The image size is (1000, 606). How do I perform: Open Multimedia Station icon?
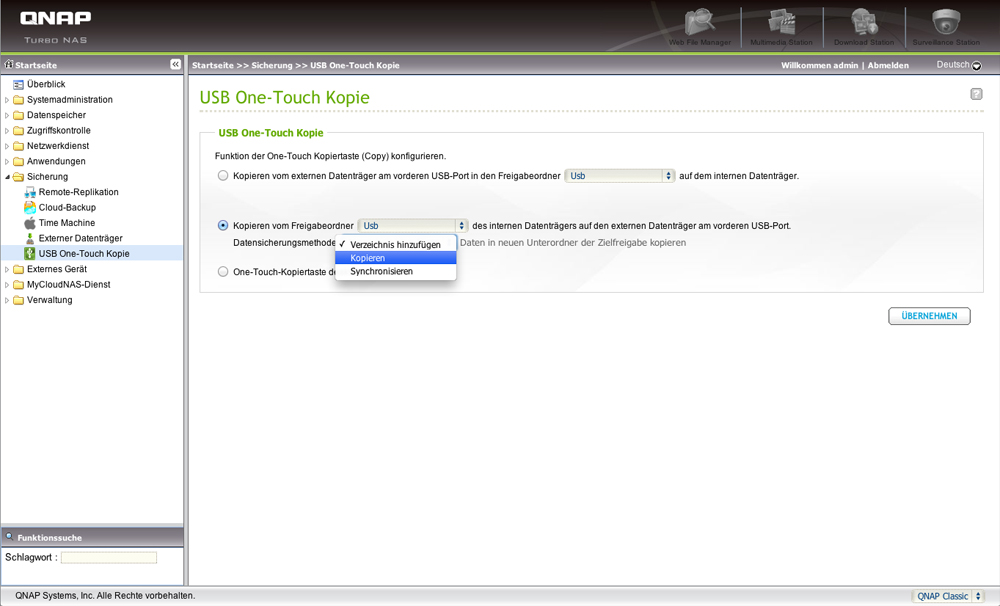781,24
